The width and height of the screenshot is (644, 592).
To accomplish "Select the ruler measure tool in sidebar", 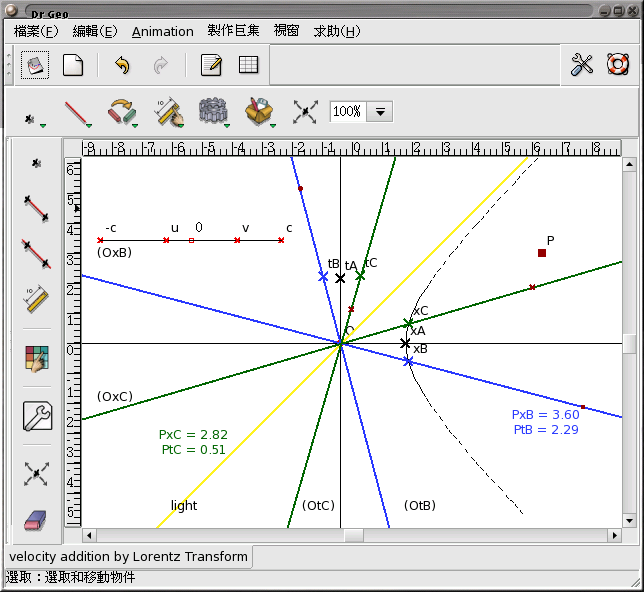I will click(36, 299).
